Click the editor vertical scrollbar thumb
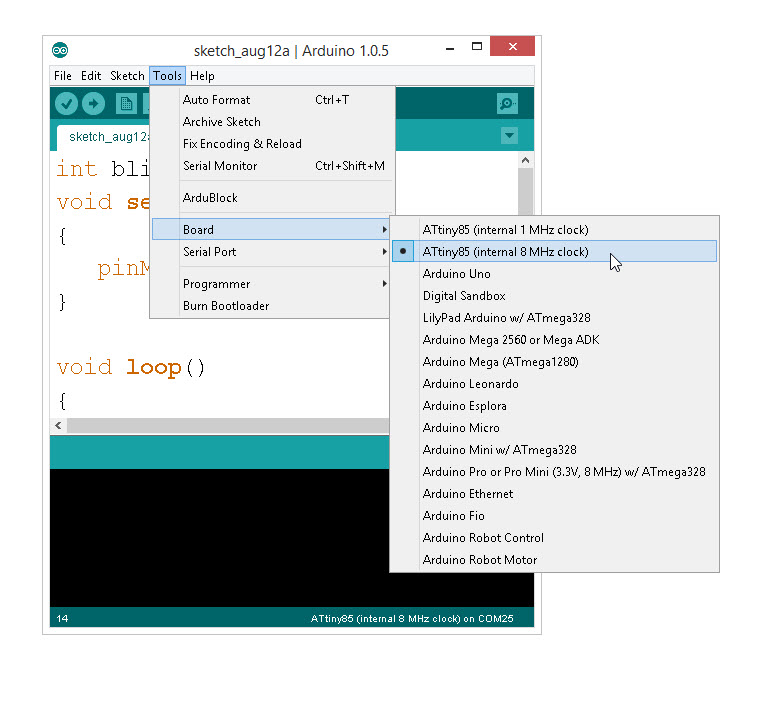Viewport: 766px width, 728px height. coord(525,192)
